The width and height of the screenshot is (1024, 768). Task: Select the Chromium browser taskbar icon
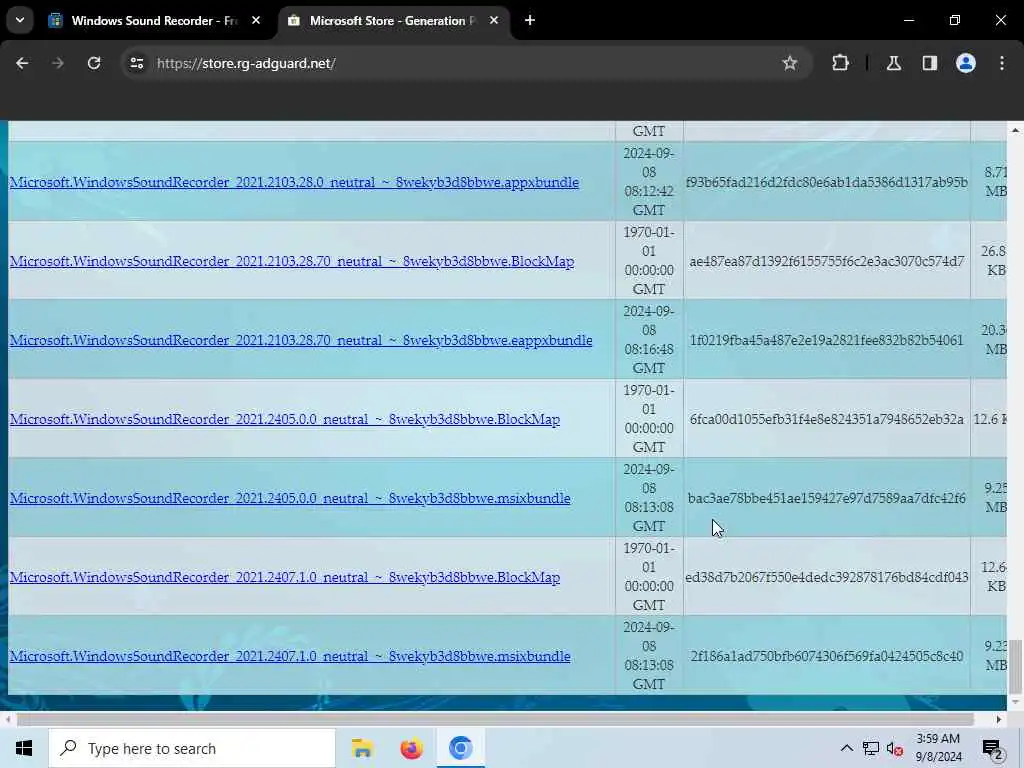(460, 748)
